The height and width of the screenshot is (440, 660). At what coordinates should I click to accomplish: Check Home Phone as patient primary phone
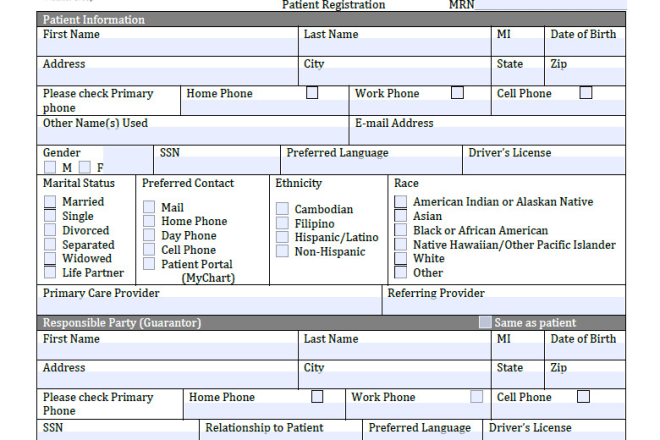312,93
